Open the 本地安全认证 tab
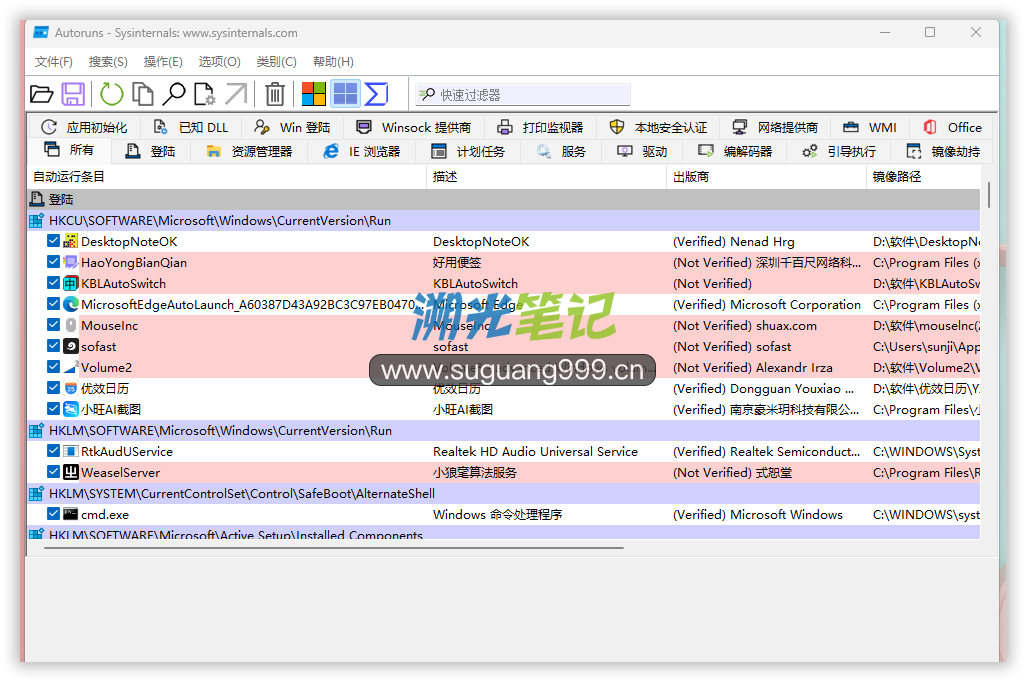The height and width of the screenshot is (682, 1026). point(658,127)
